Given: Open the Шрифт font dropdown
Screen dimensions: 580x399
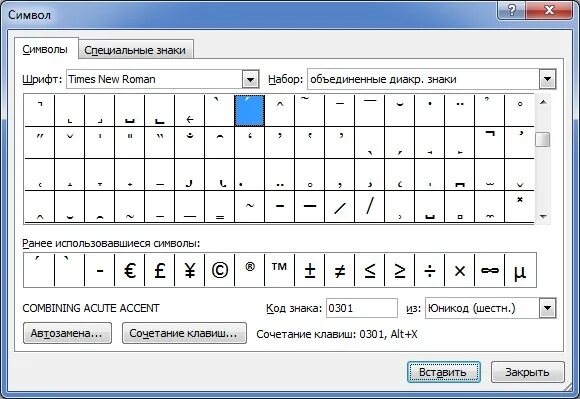Looking at the screenshot, I should pos(250,79).
